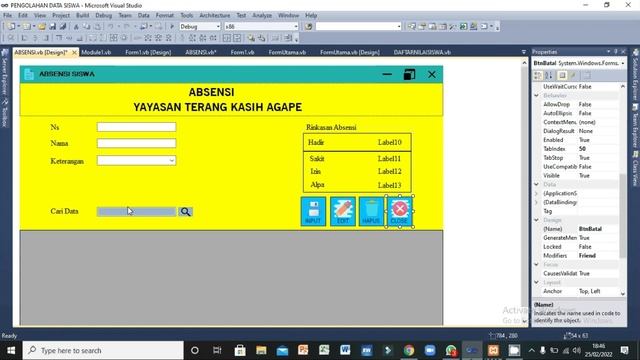
Task: Click the Add New Item icon in the toolbar
Action: 27,27
